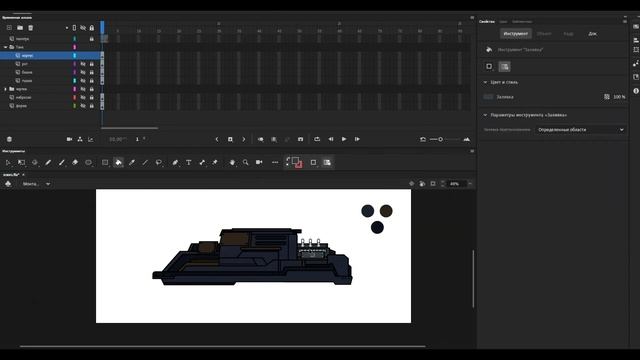Activate the Paint Bucket tool in the toolbar
This screenshot has width=640, height=360.
point(118,162)
